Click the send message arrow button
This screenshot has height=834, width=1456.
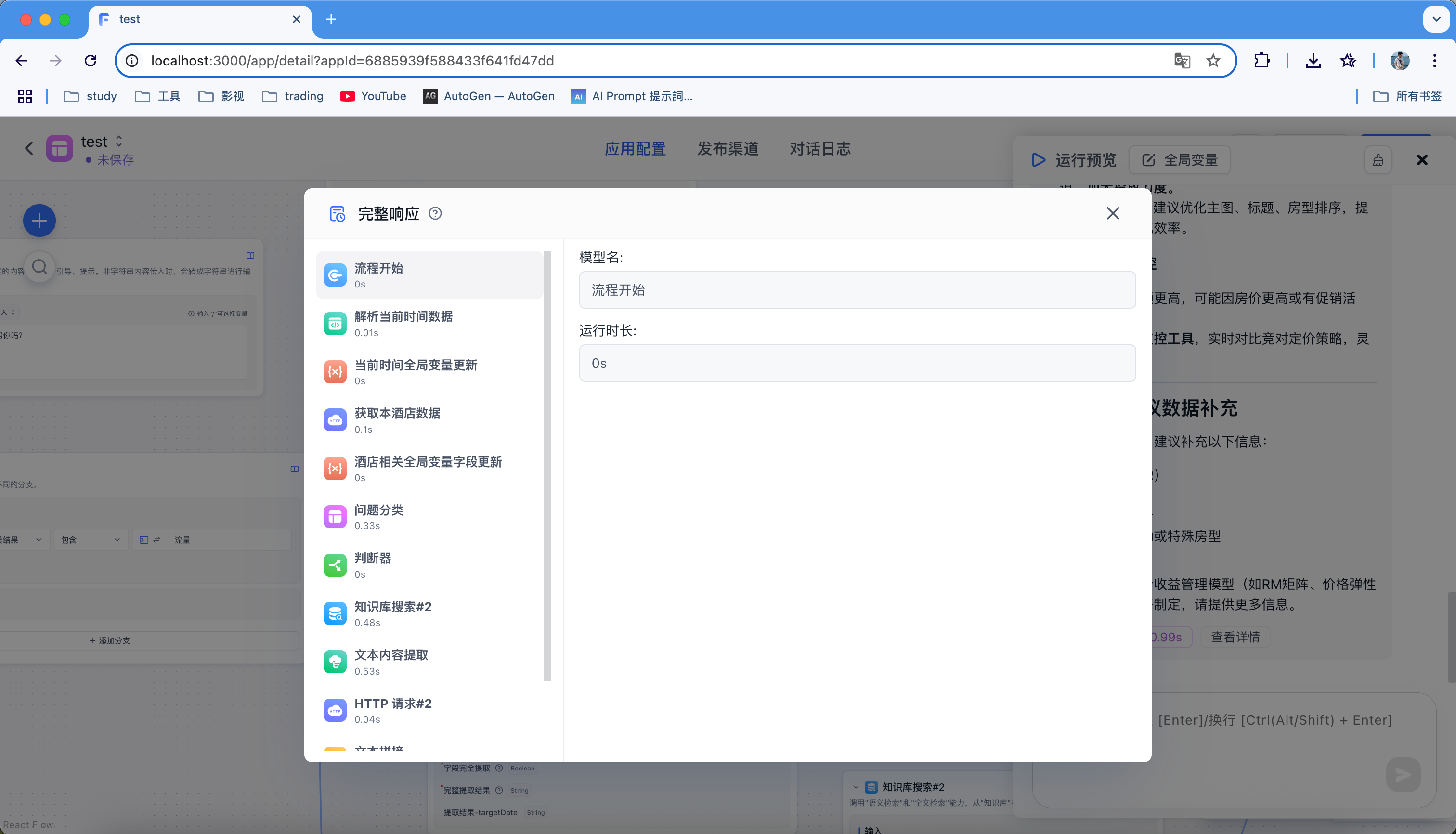tap(1403, 775)
